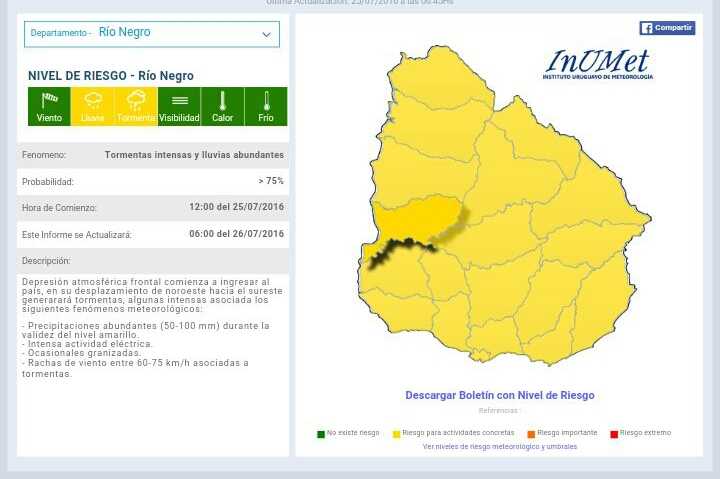Click the Facebook Compartir share button
The width and height of the screenshot is (720, 479).
coord(667,28)
